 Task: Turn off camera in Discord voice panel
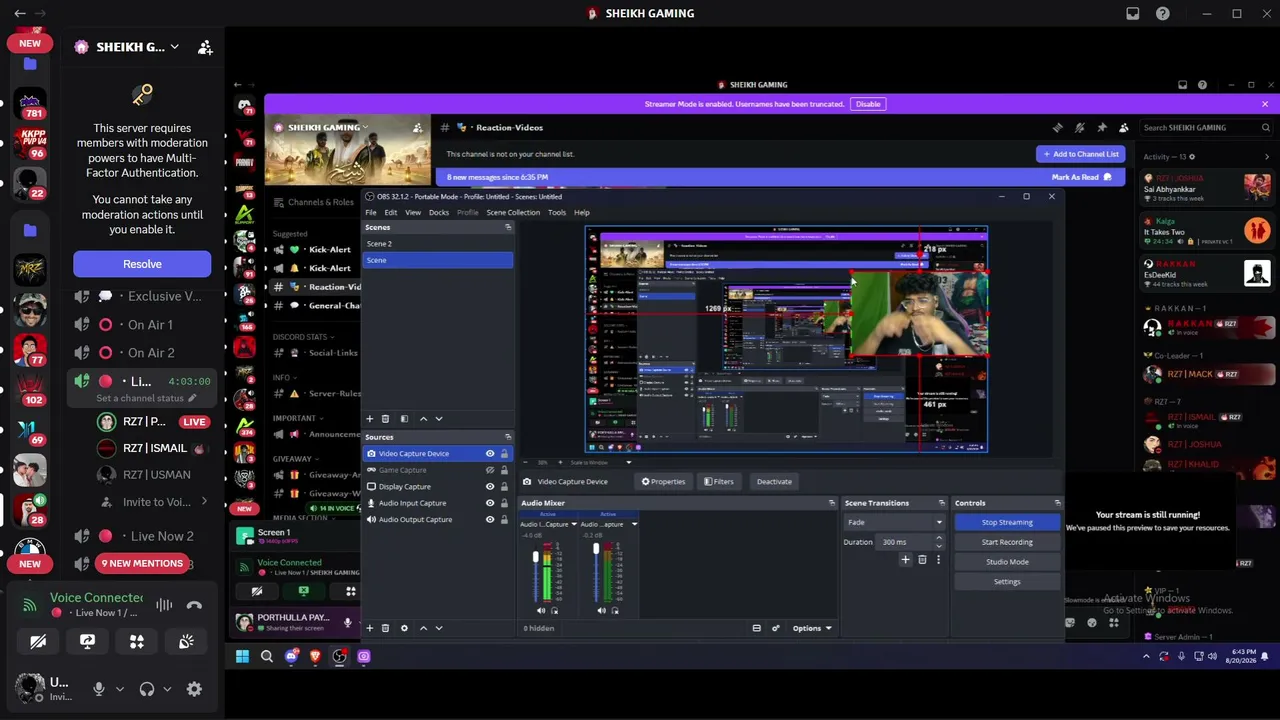(38, 641)
